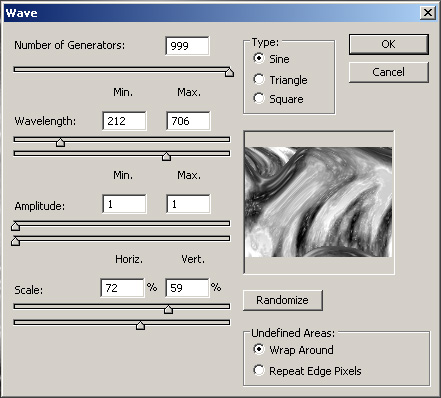Screen dimensions: 441x398
Task: Click the Horiz. column heading
Action: click(129, 259)
